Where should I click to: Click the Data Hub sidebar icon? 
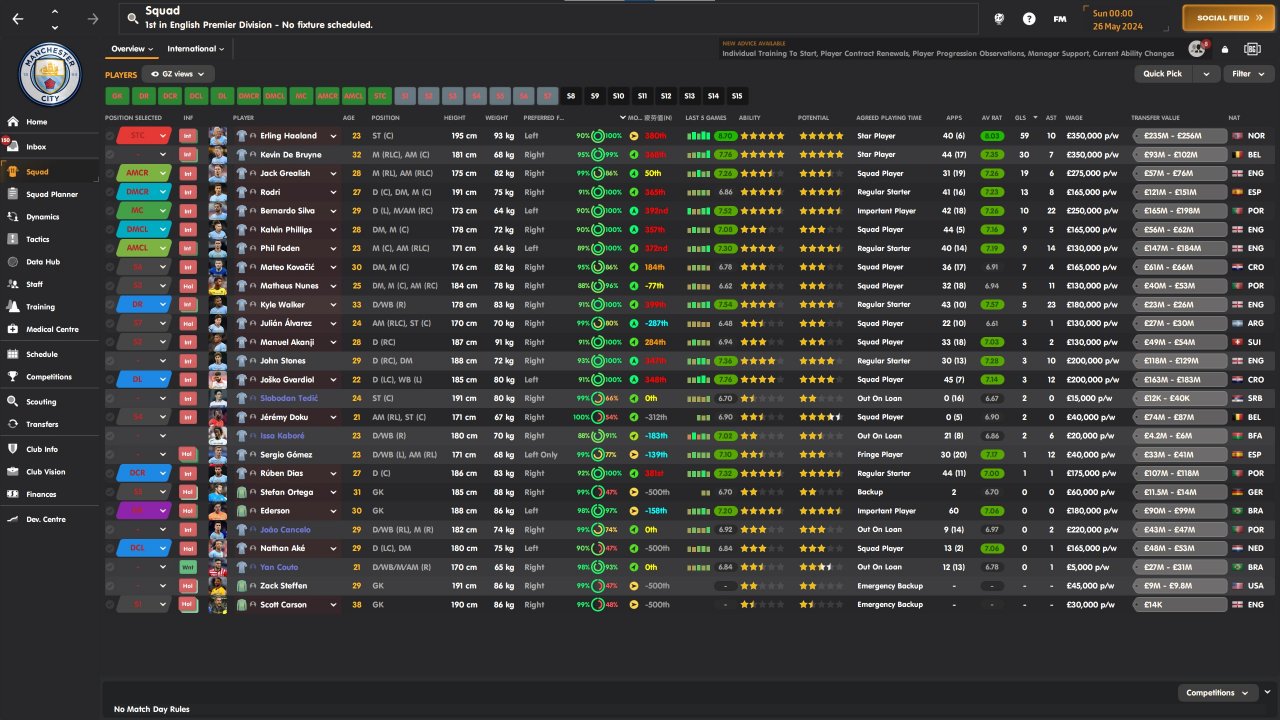(x=12, y=262)
